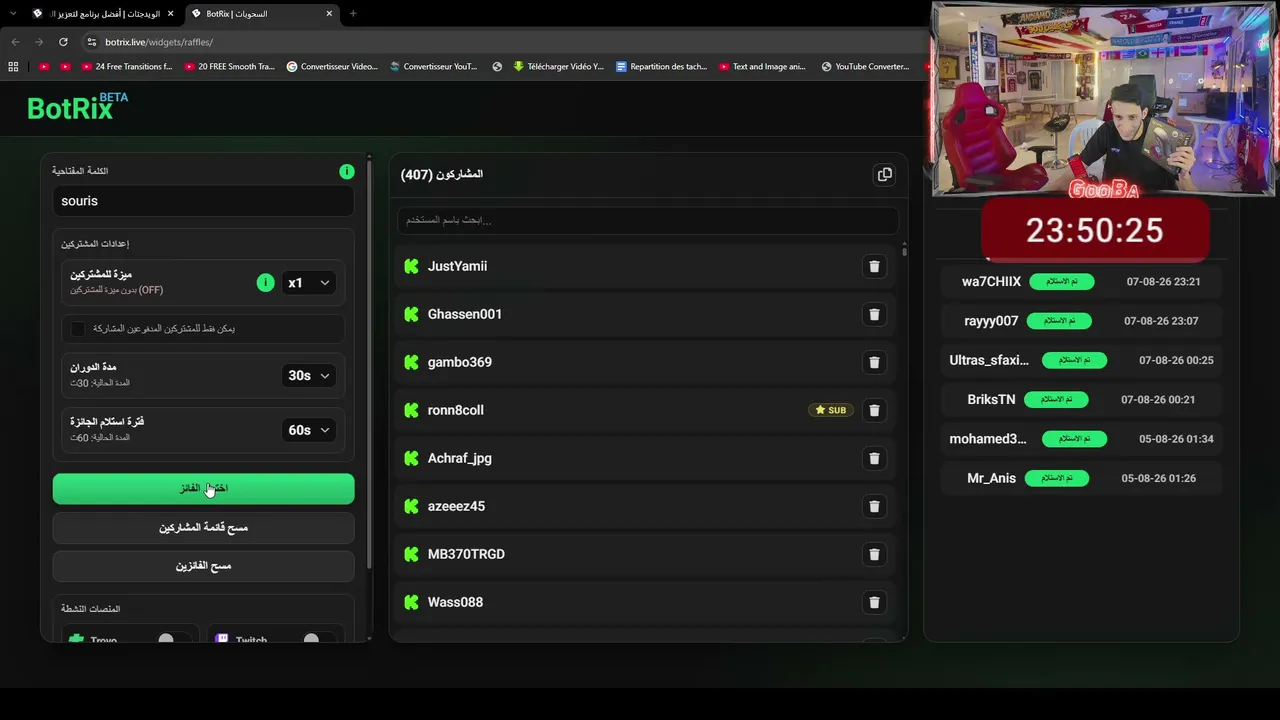Image resolution: width=1280 pixels, height=720 pixels.
Task: Open the x1 subscriber multiplier dropdown
Action: point(308,283)
